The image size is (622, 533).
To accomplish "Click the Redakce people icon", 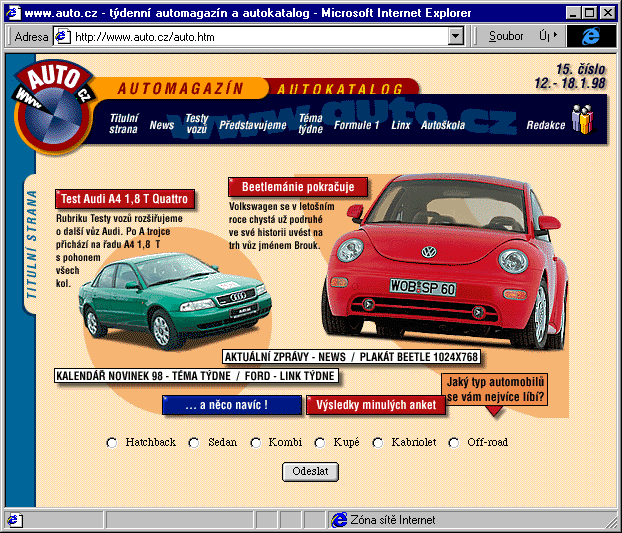I will coord(582,119).
